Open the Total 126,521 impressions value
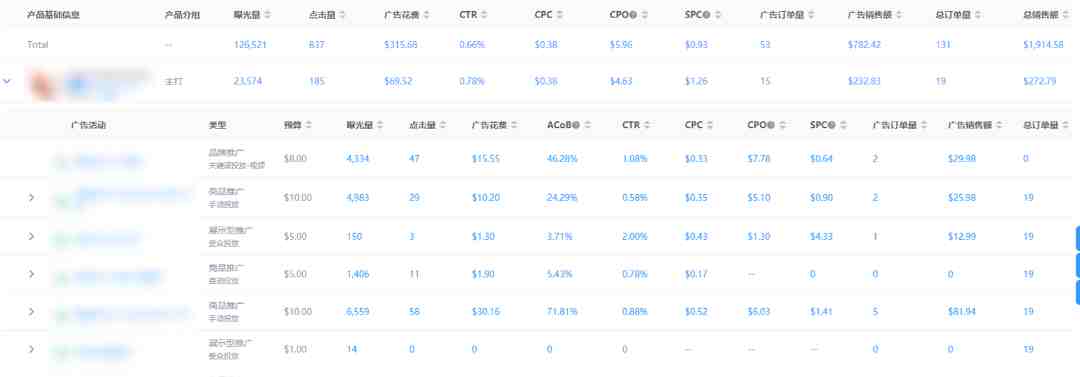The image size is (1080, 377). (x=250, y=45)
